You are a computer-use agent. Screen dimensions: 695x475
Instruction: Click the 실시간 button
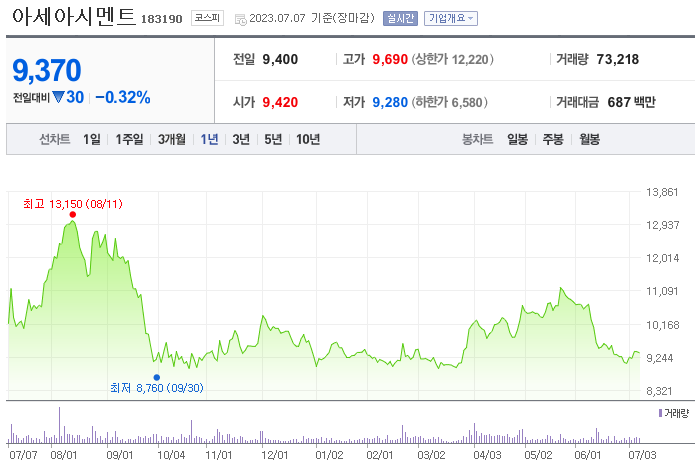pos(400,18)
